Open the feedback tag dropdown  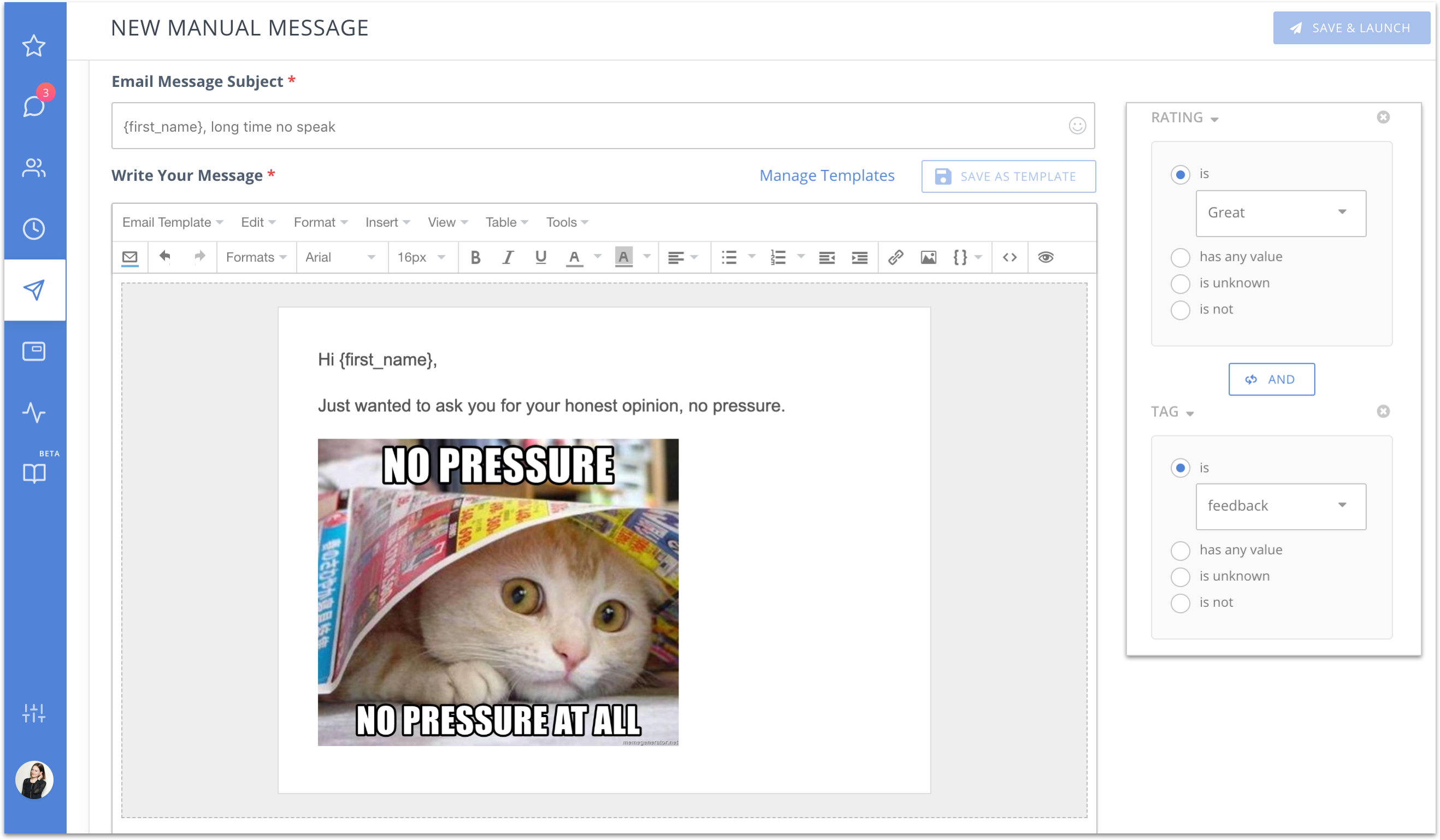click(x=1280, y=506)
